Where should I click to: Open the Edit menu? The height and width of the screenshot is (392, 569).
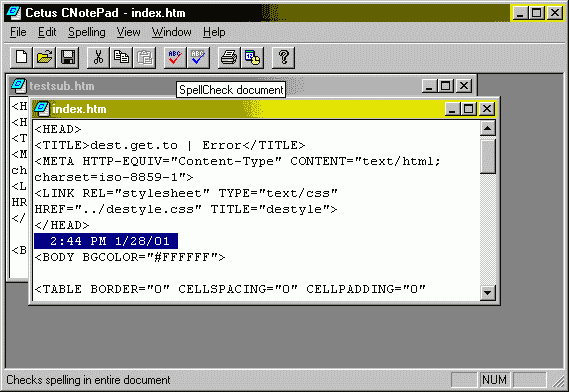pos(47,32)
